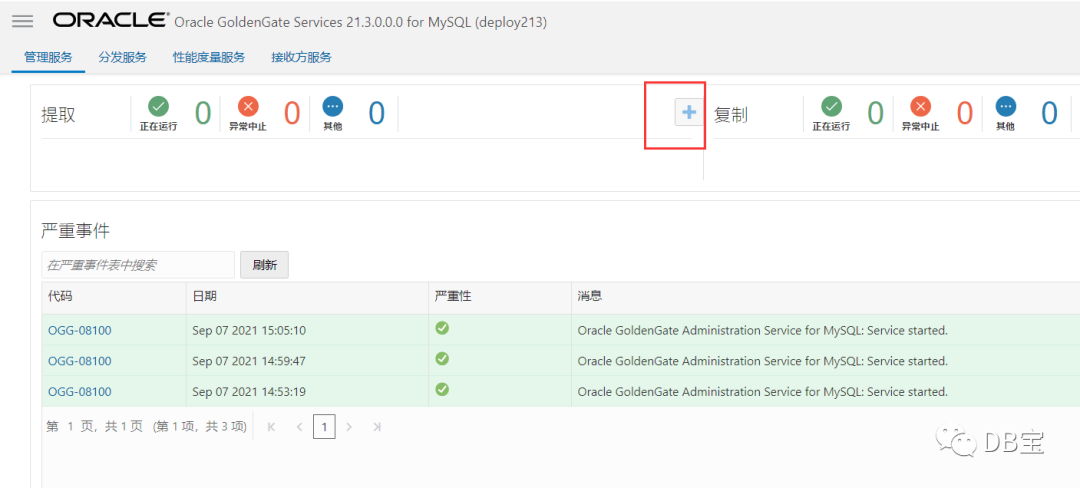
Task: Add a new Extract with plus button
Action: point(689,113)
